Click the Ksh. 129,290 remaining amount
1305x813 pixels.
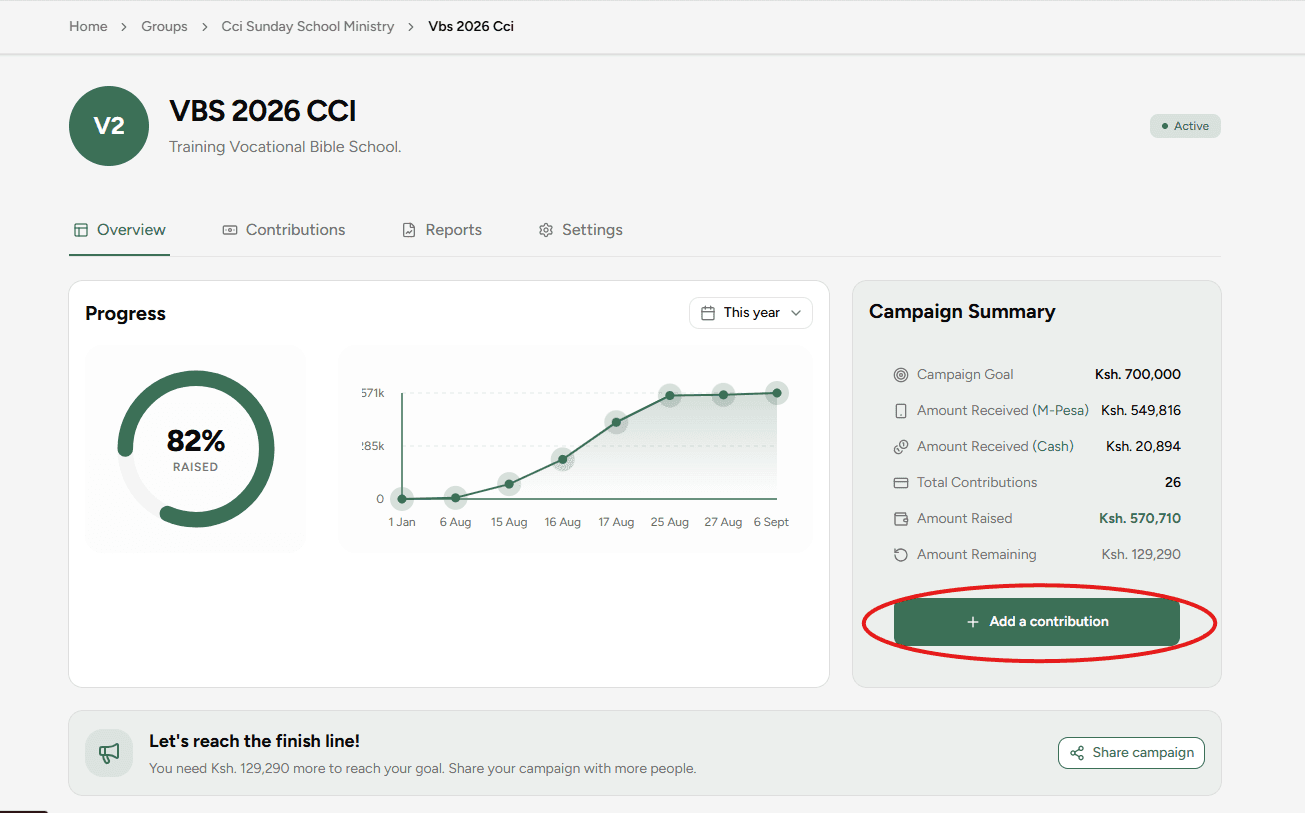tap(1141, 555)
